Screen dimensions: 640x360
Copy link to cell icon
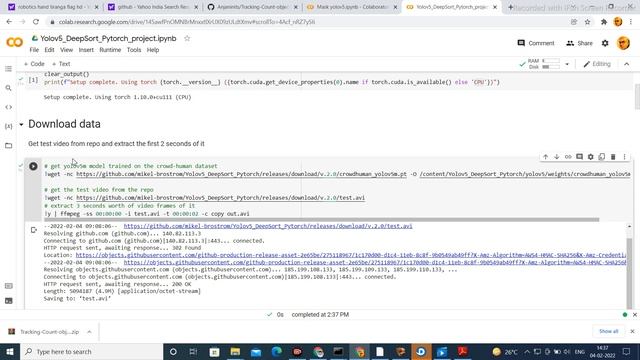[x=568, y=157]
